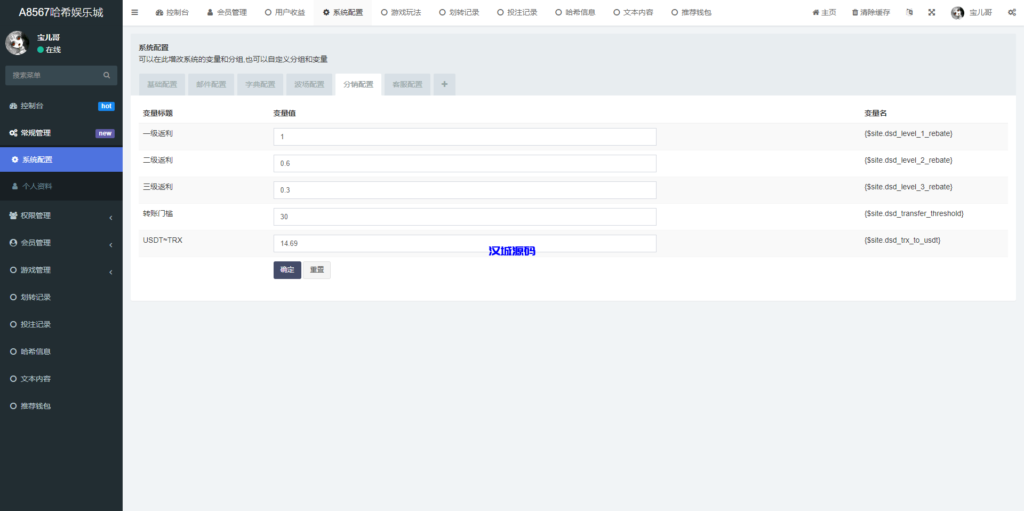
Task: Open 控制台 dashboard in the left sidebar
Action: pos(61,106)
